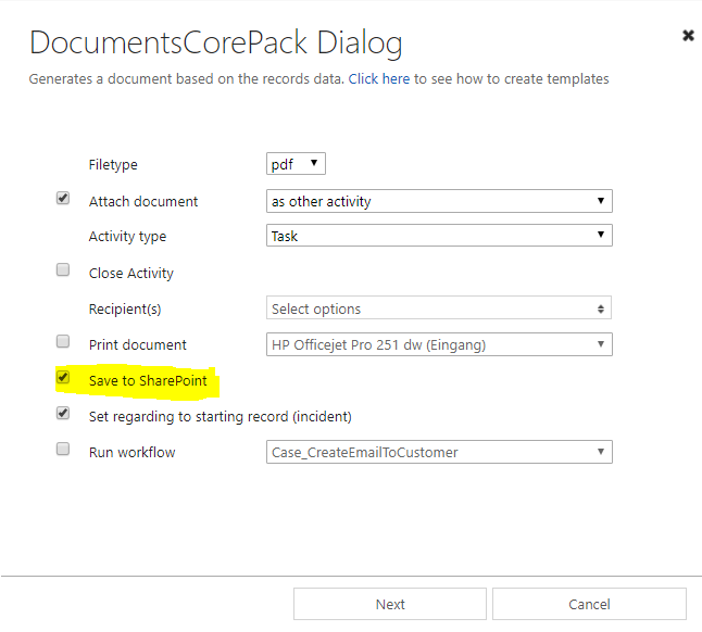Click the Attach document label text
The width and height of the screenshot is (702, 632).
click(143, 202)
